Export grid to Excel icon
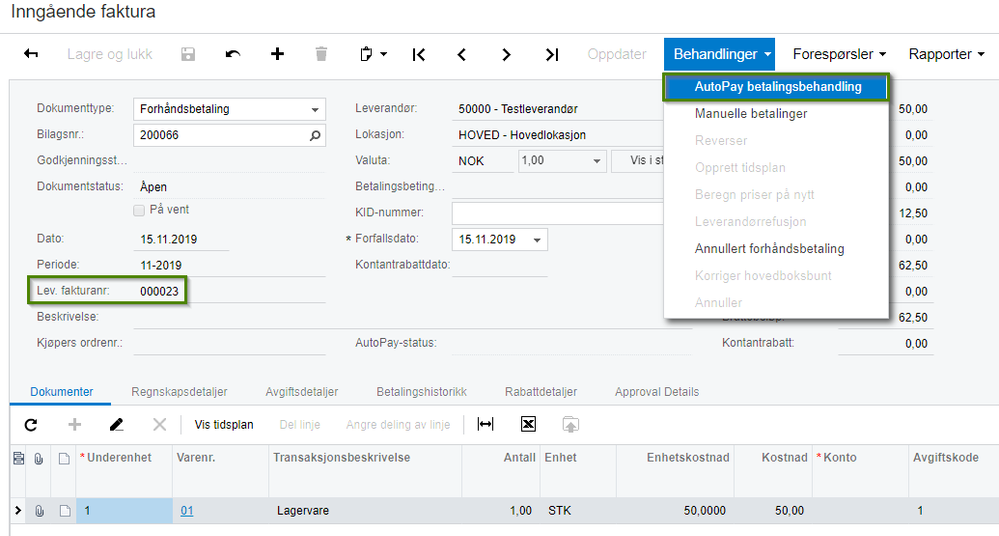 (x=528, y=424)
